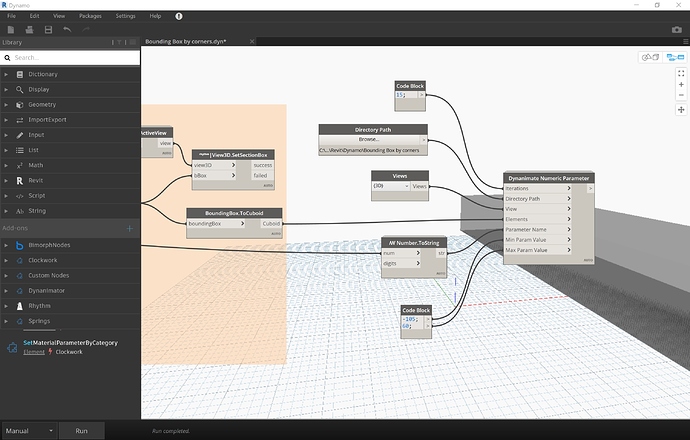
Task: Expand the Dynanimator add-on
Action: coord(6,291)
